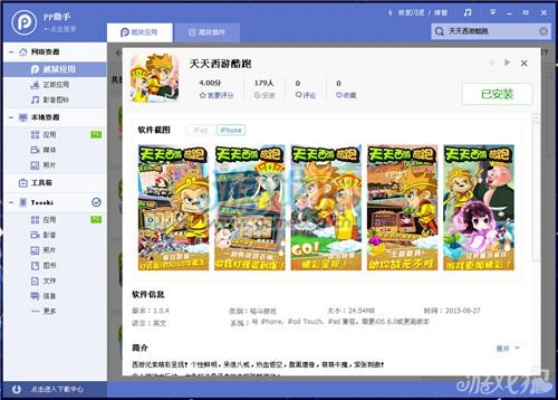The image size is (558, 400).
Task: Clear the search box with the X icon
Action: 543,32
